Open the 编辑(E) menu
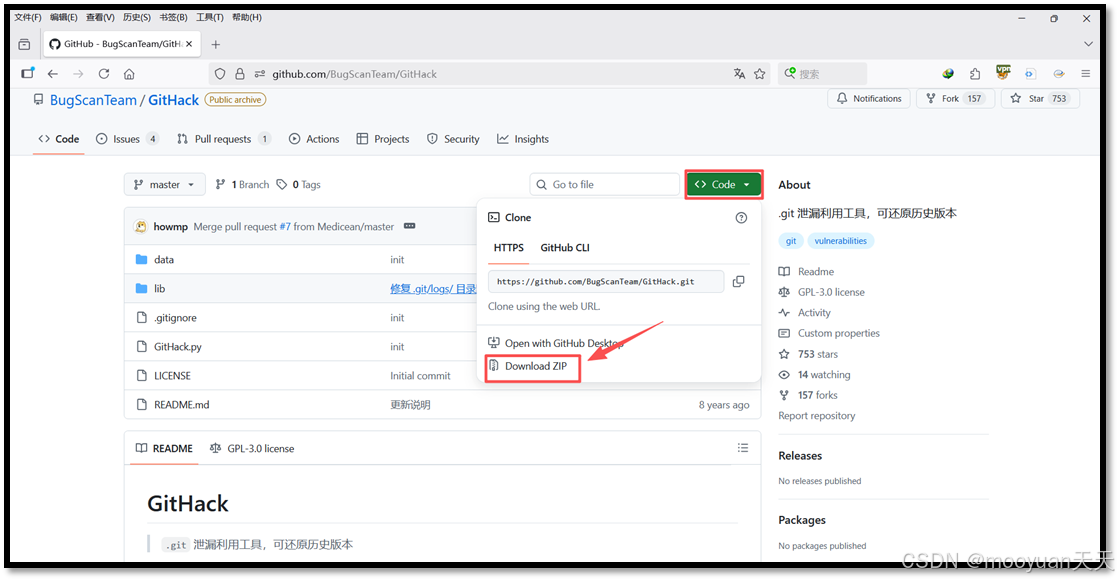This screenshot has width=1119, height=581. click(x=64, y=17)
